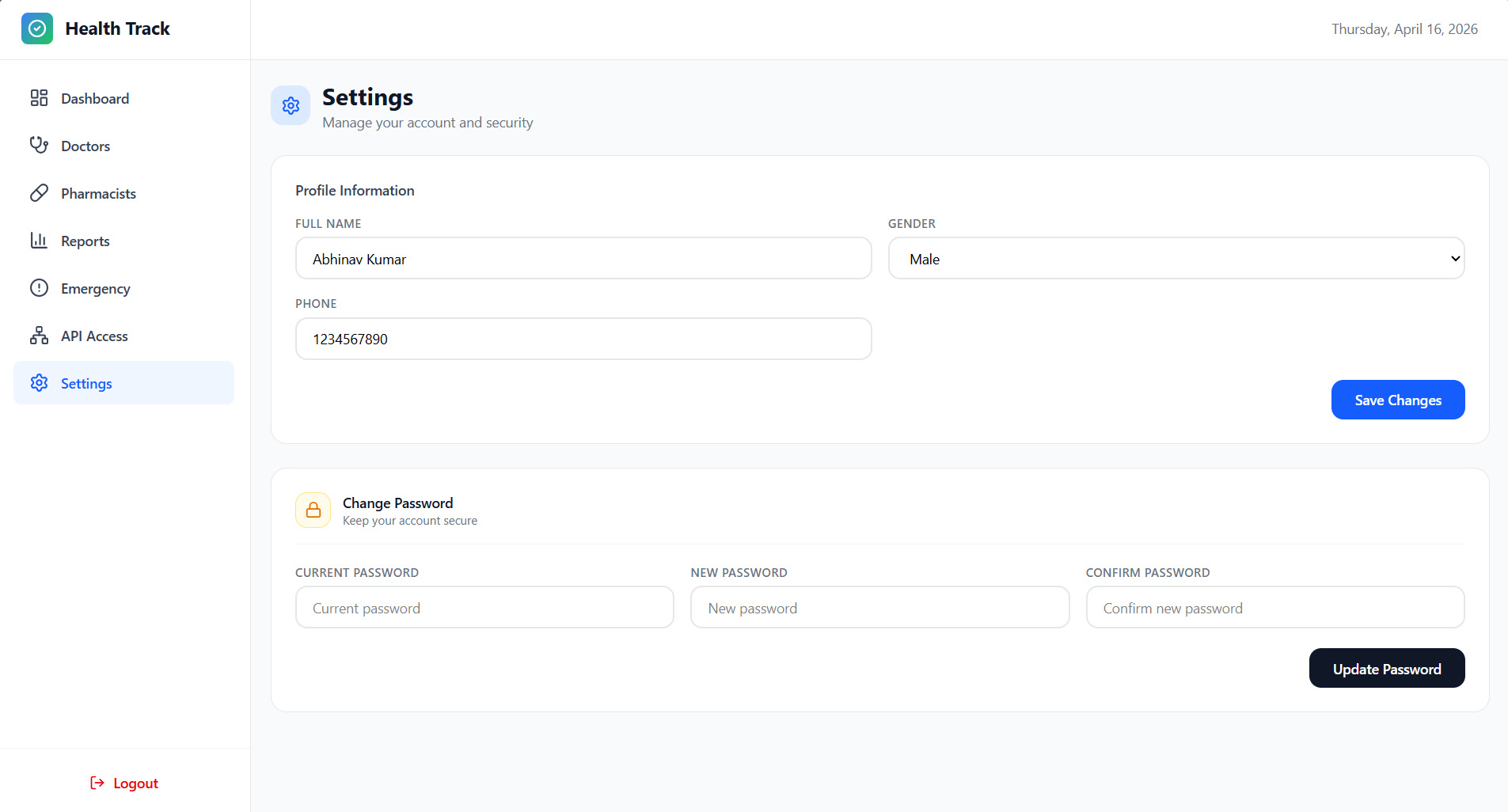
Task: Click the Doctors stethoscope icon
Action: pos(40,145)
